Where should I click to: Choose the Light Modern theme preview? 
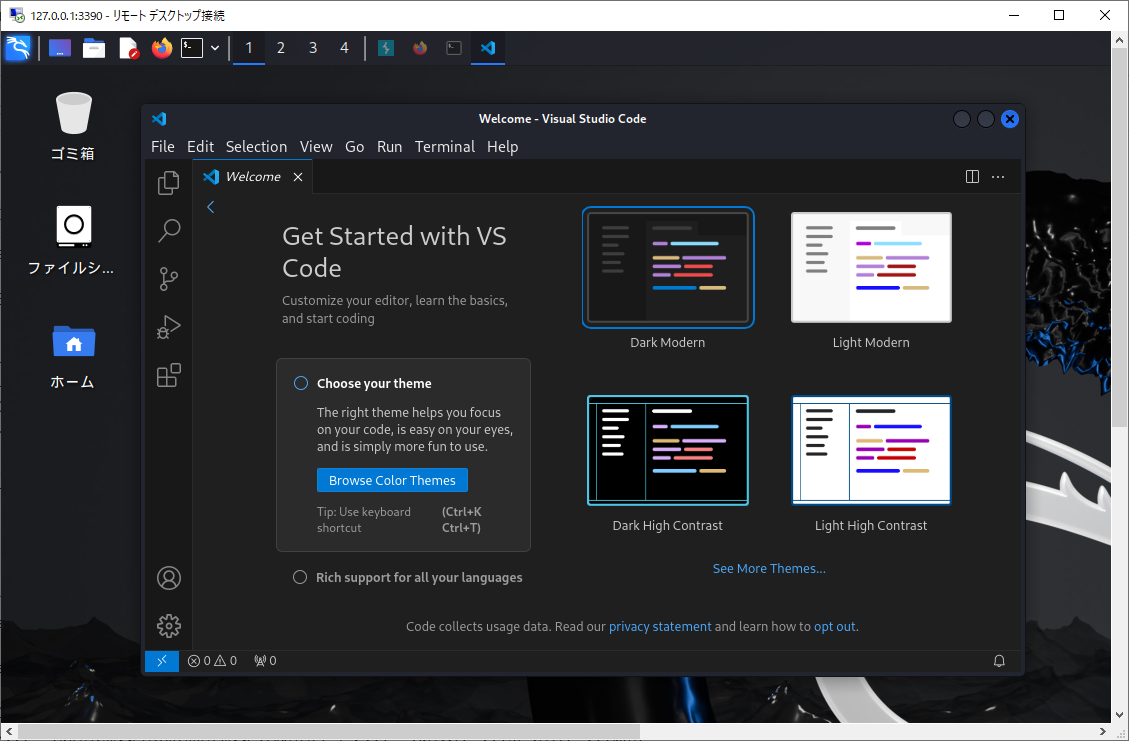click(871, 267)
